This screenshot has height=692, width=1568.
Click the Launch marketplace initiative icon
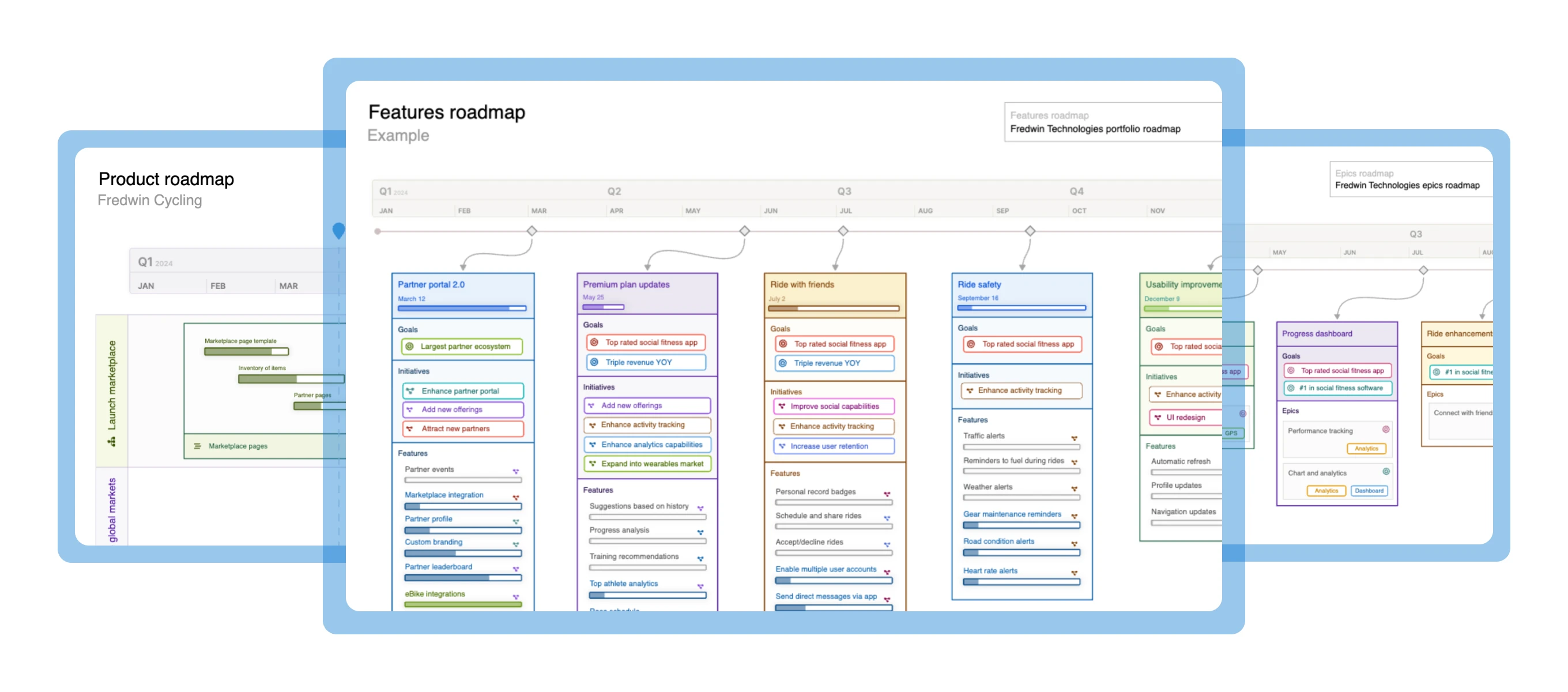[112, 442]
